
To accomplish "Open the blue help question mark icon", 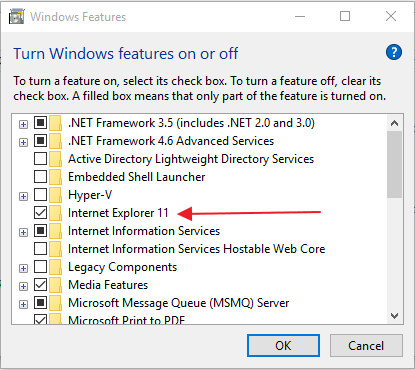I will [394, 52].
